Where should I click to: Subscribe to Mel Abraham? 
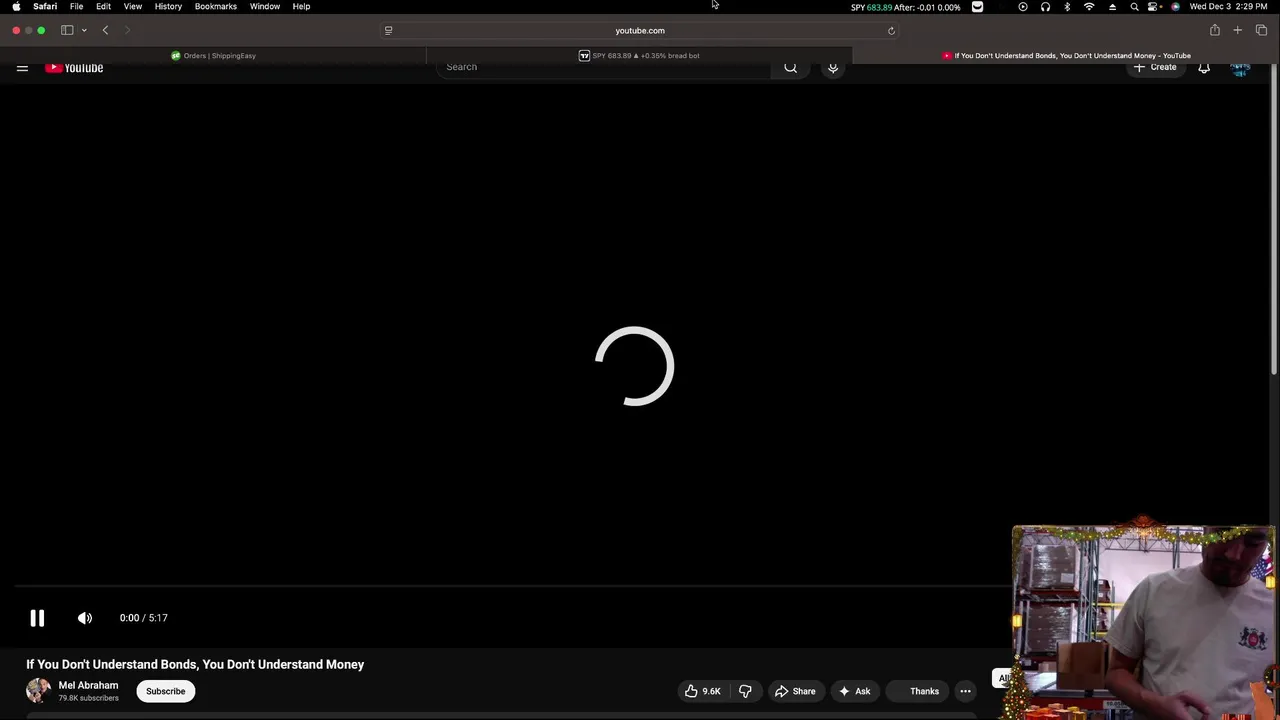[x=166, y=691]
